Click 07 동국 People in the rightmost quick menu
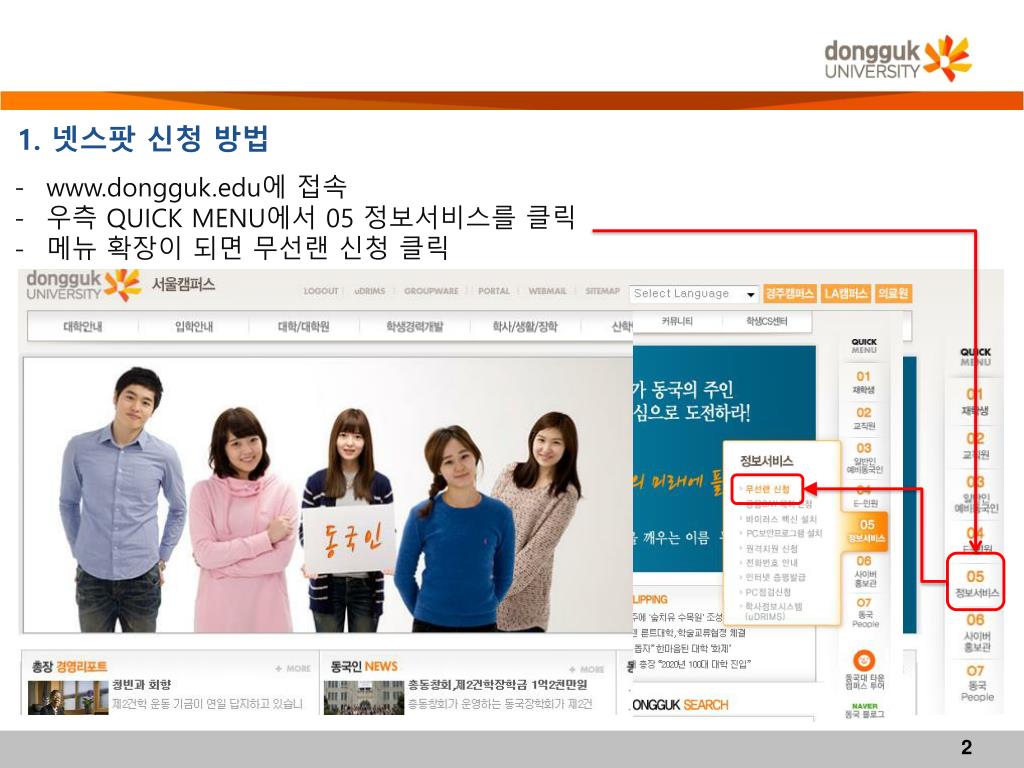1024x768 pixels. point(977,683)
